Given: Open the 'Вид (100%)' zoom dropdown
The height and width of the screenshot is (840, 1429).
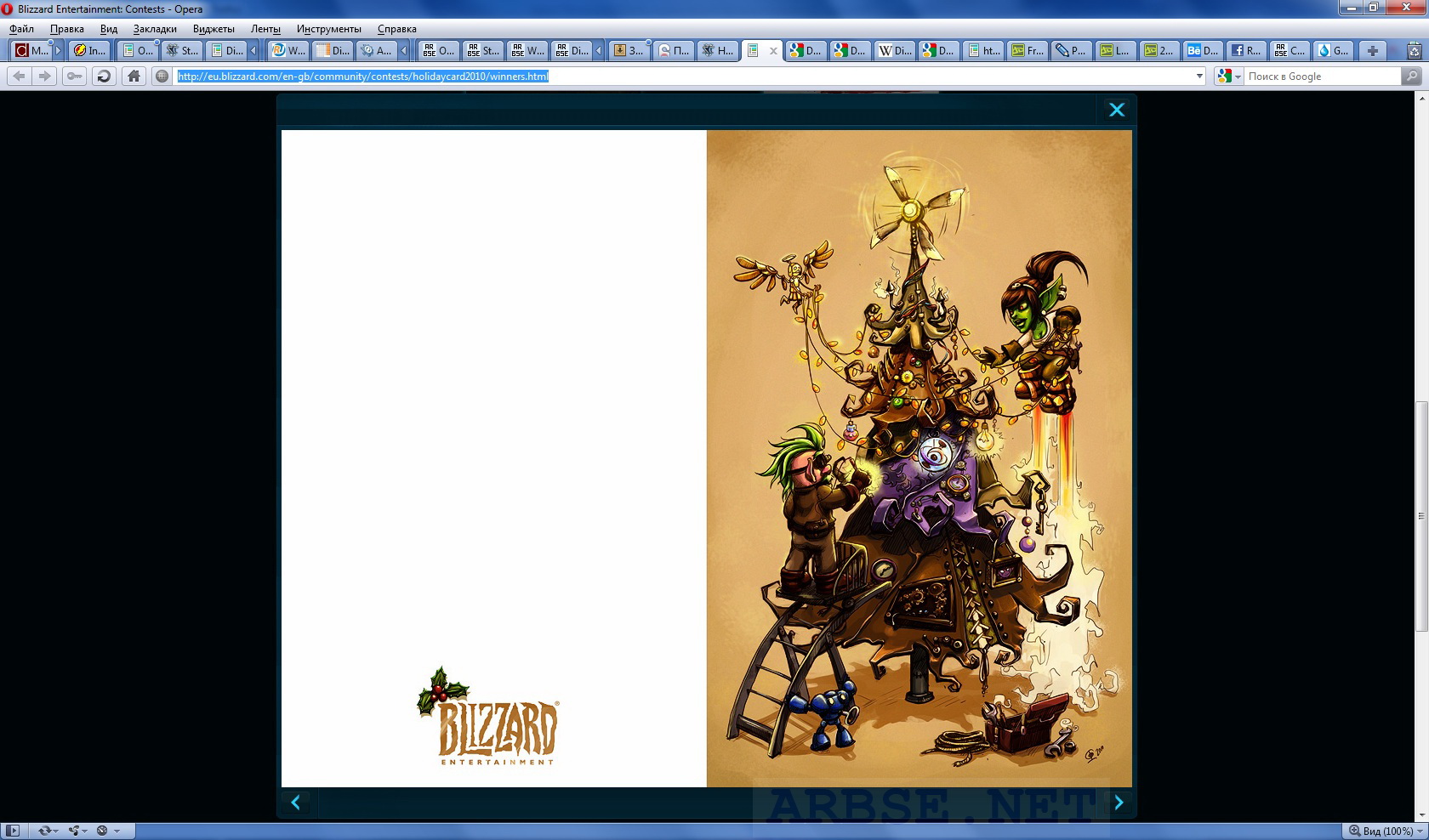Looking at the screenshot, I should pos(1385,831).
